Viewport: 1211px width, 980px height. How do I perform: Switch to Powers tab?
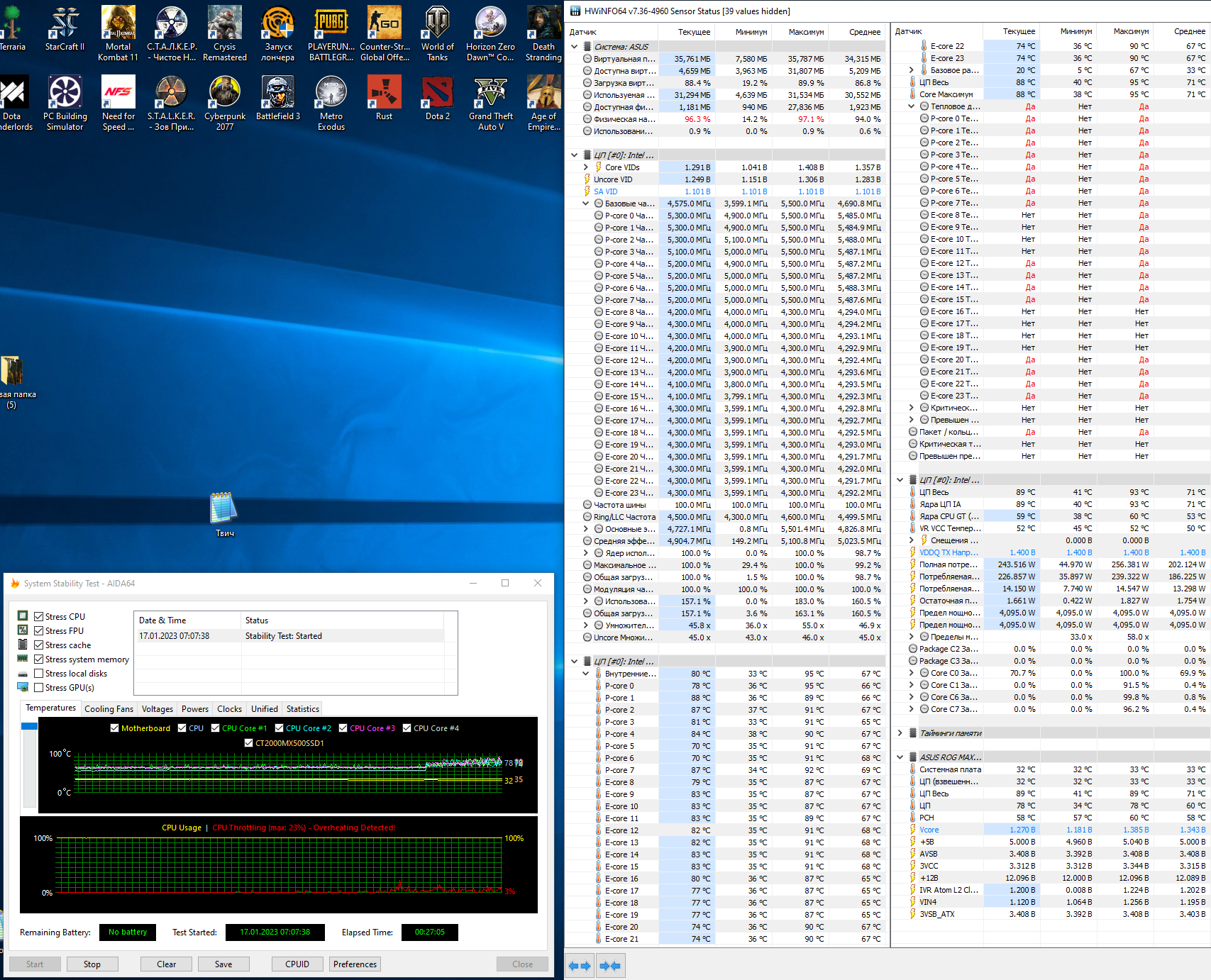pyautogui.click(x=195, y=709)
